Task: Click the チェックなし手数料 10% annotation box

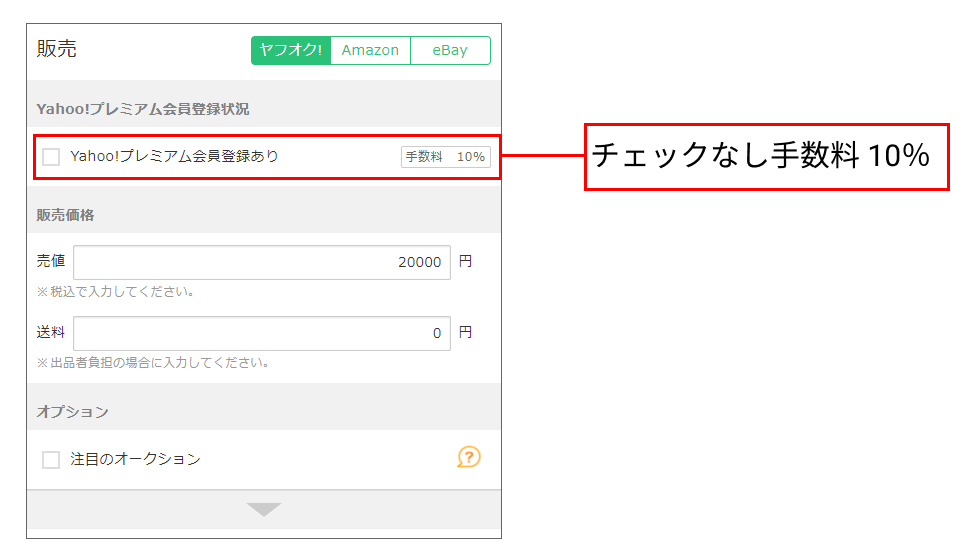Action: coord(766,157)
